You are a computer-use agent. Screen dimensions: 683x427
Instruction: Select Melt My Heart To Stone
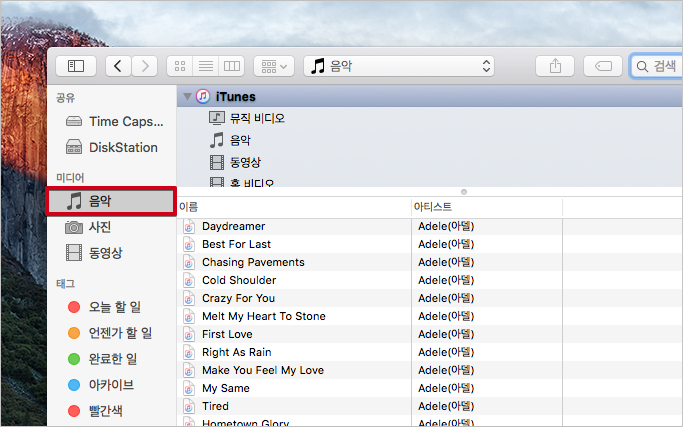pos(264,316)
